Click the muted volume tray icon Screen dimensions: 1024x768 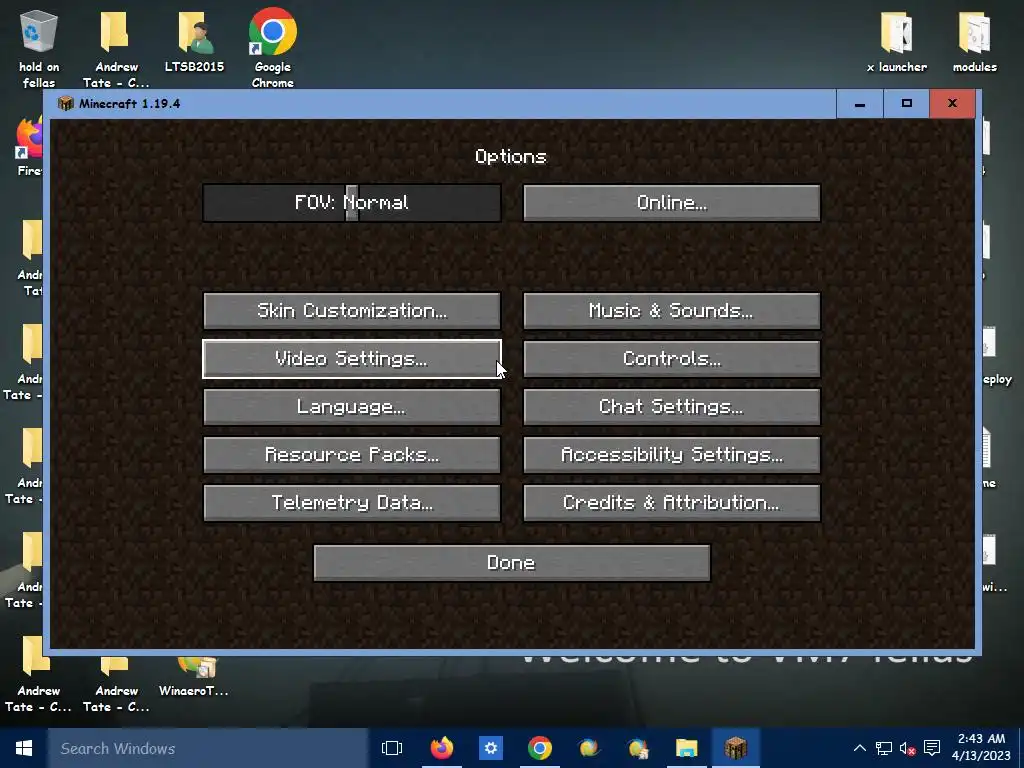[x=908, y=748]
